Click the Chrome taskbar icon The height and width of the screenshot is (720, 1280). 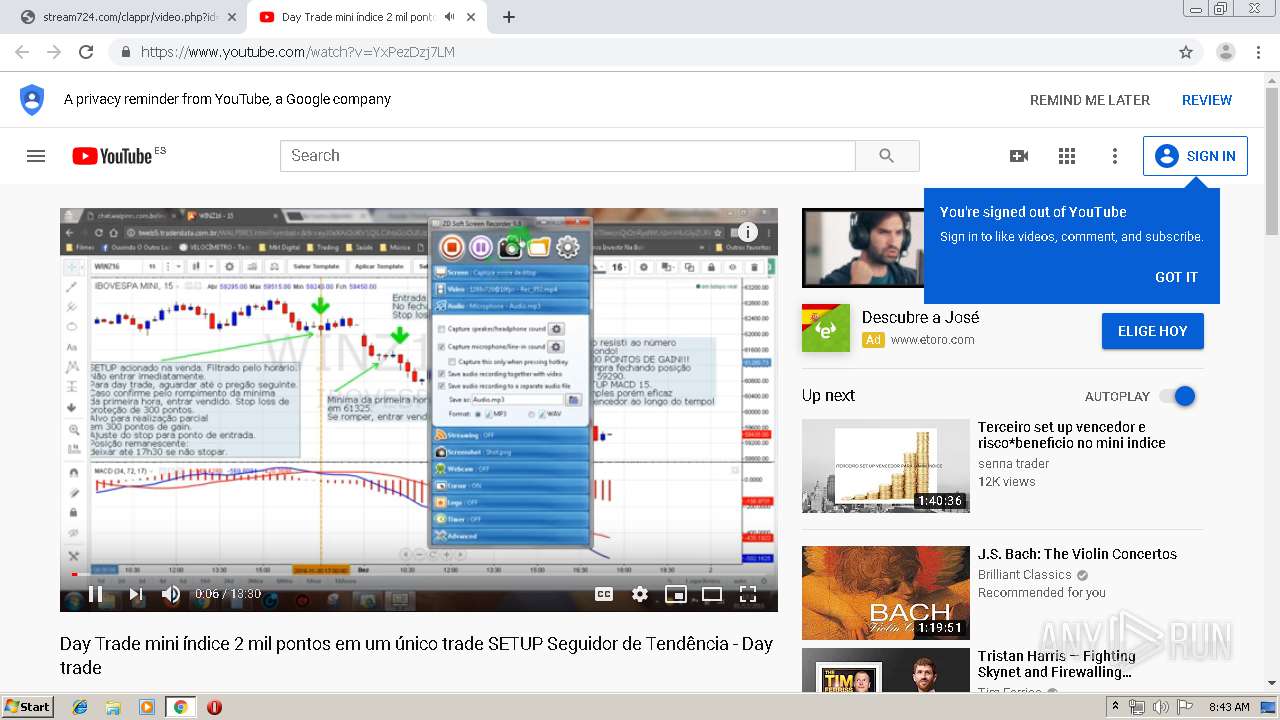coord(180,707)
